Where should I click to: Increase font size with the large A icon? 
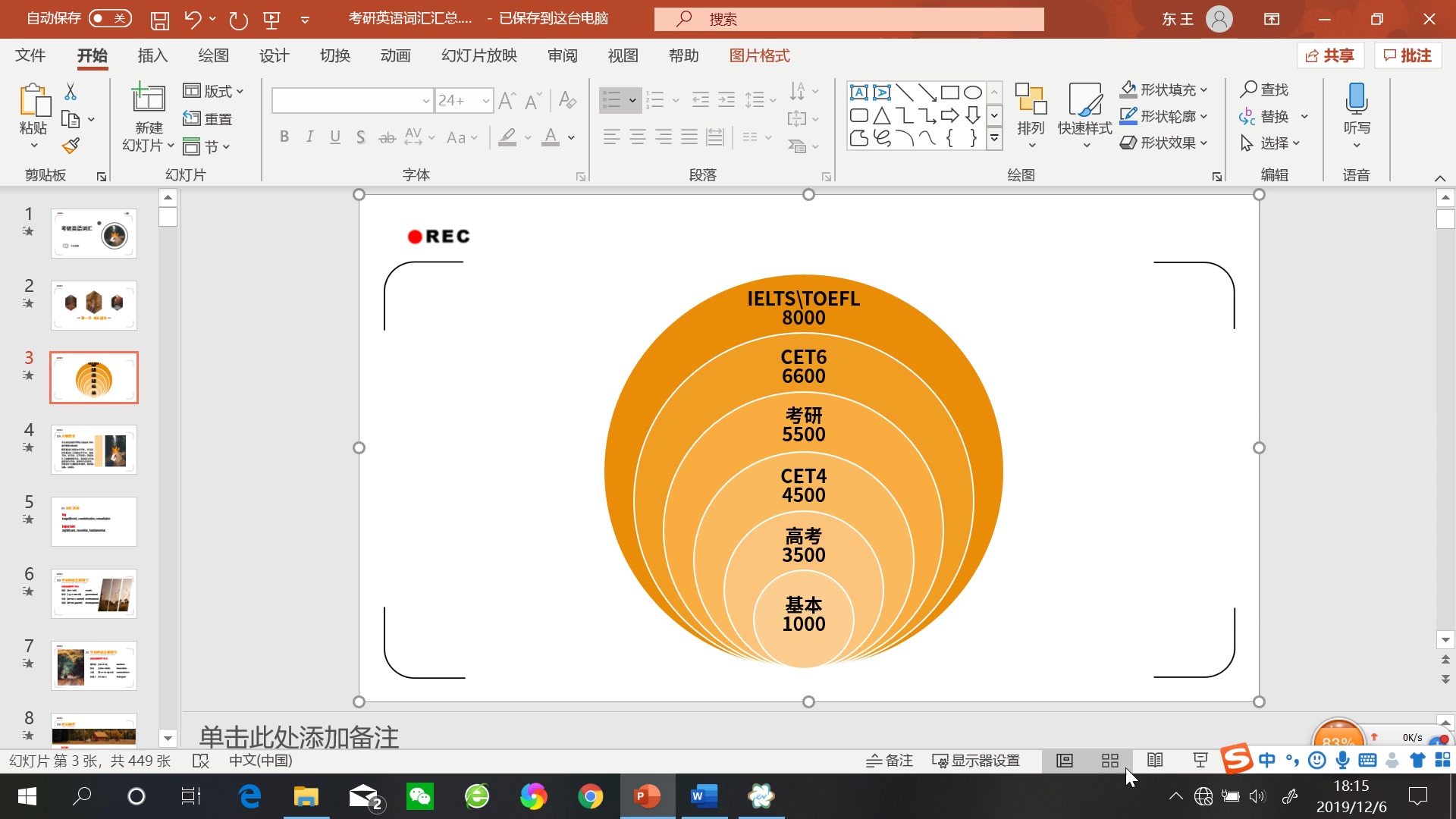click(507, 100)
